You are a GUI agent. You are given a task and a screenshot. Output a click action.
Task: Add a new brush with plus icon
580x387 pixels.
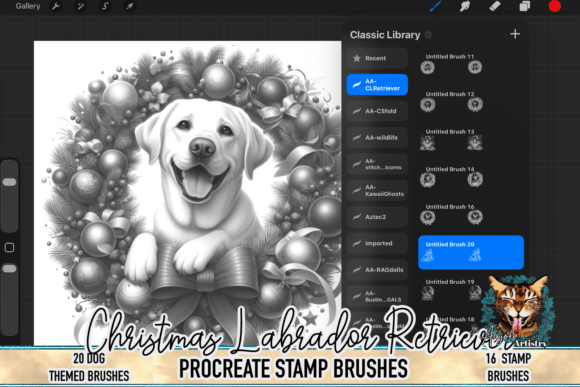click(515, 34)
